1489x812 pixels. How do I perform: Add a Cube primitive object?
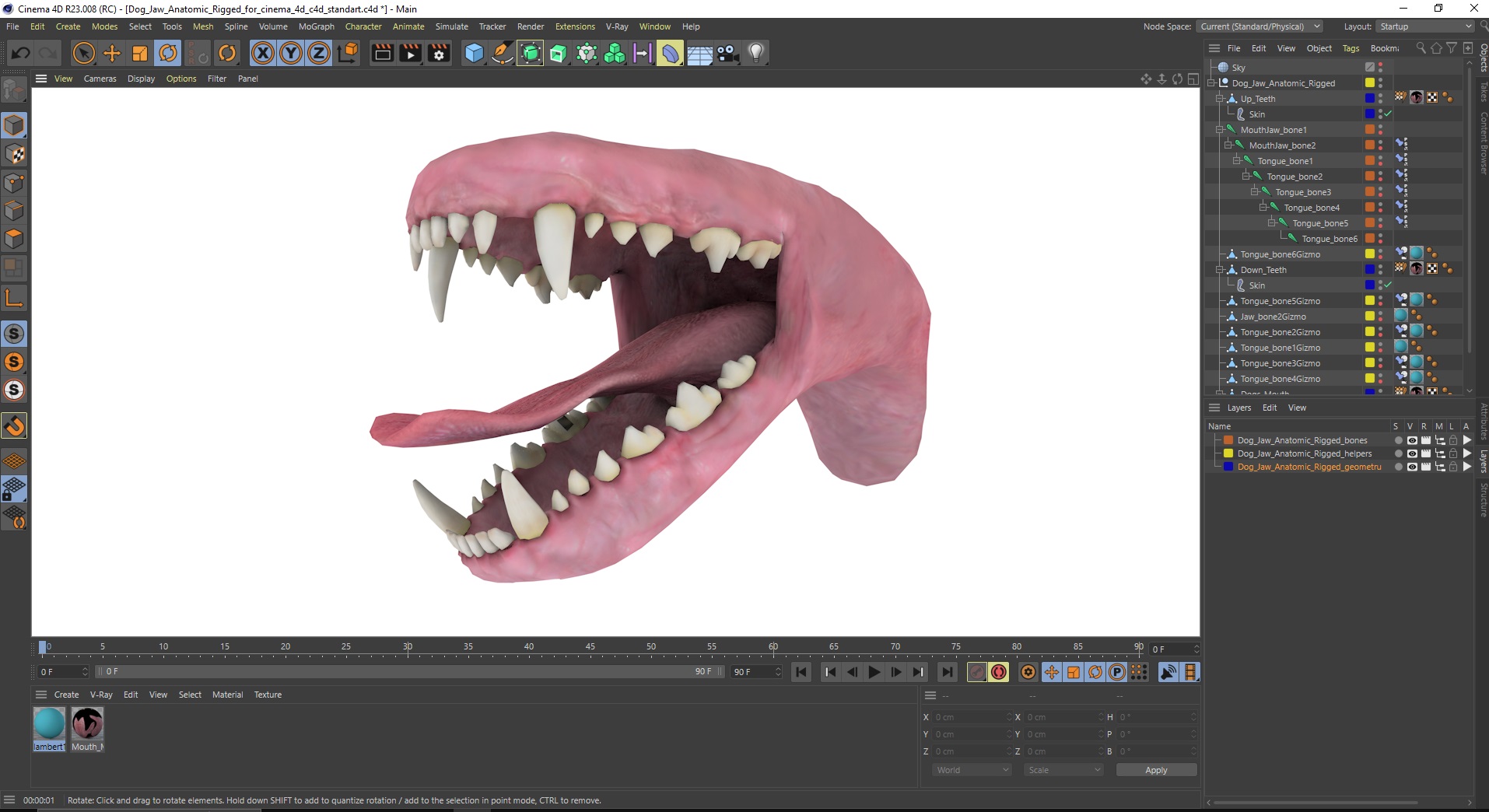pos(474,53)
